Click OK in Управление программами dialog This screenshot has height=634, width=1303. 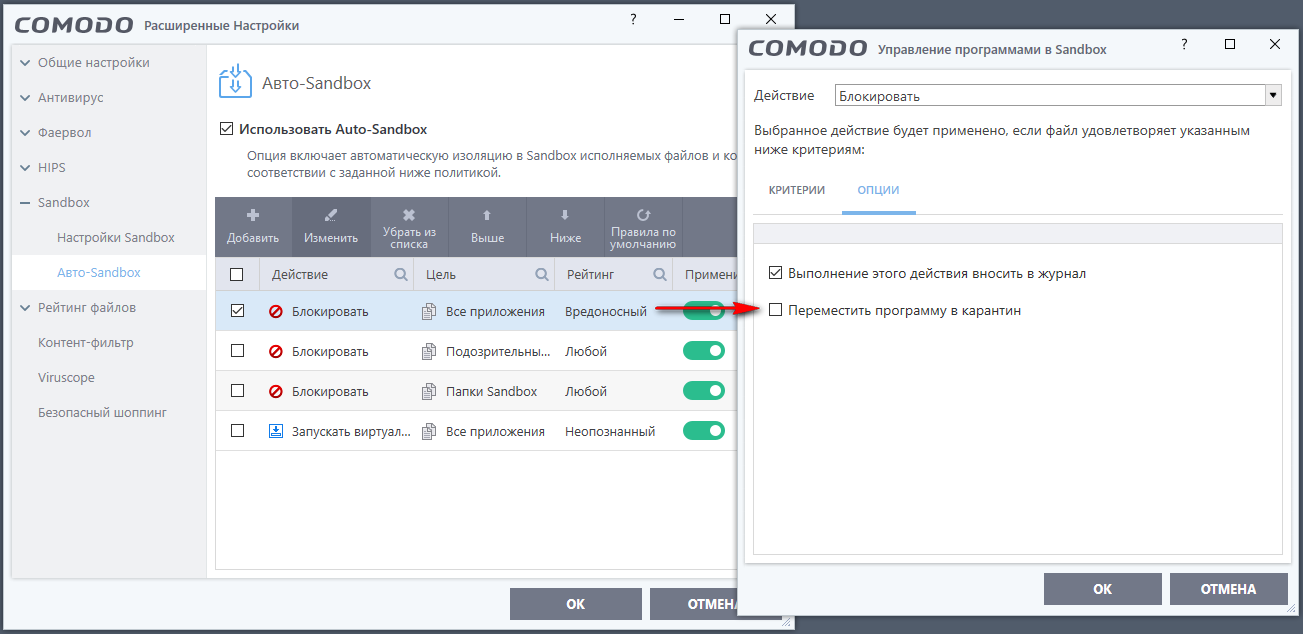click(x=1103, y=589)
